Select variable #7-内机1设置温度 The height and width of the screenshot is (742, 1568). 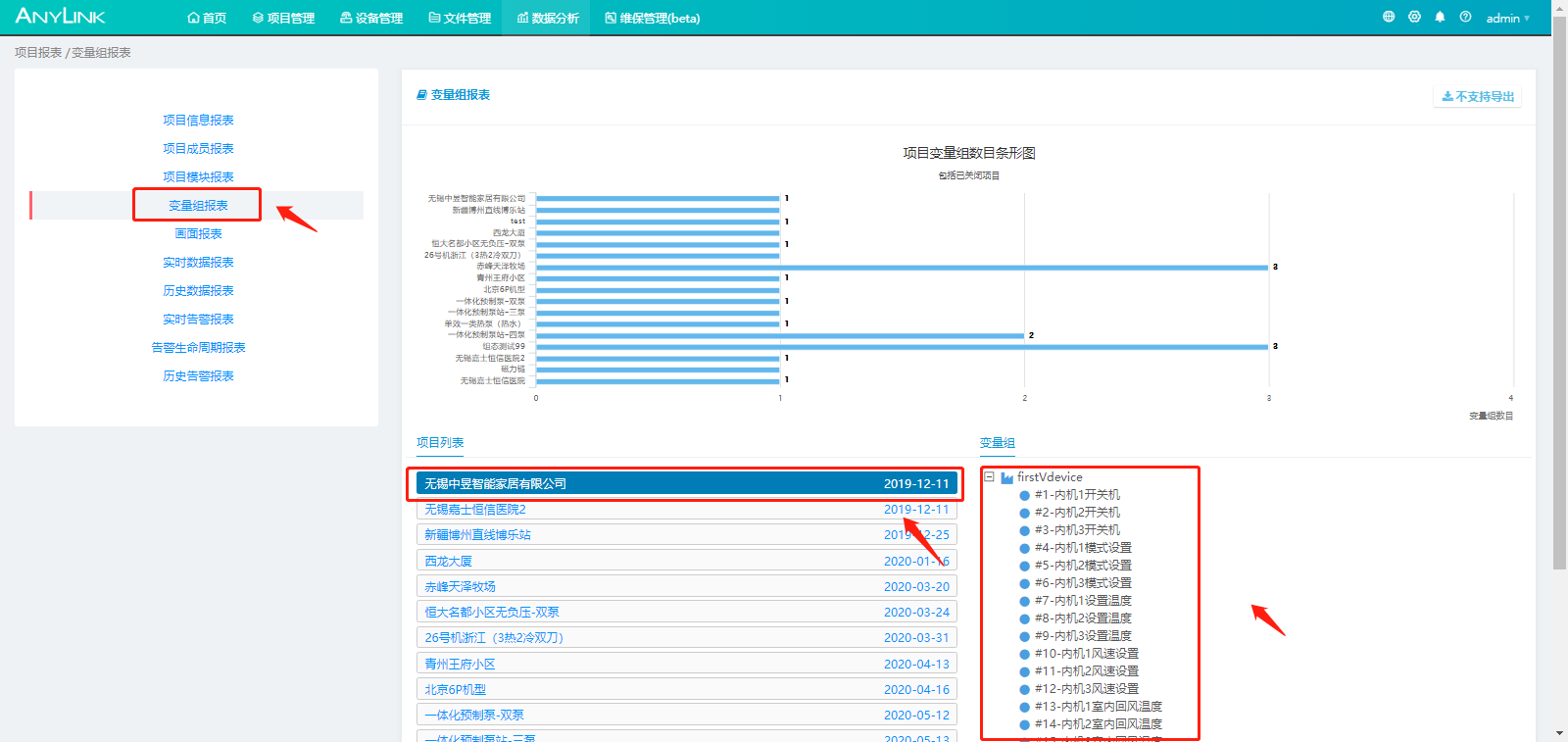click(x=1083, y=601)
